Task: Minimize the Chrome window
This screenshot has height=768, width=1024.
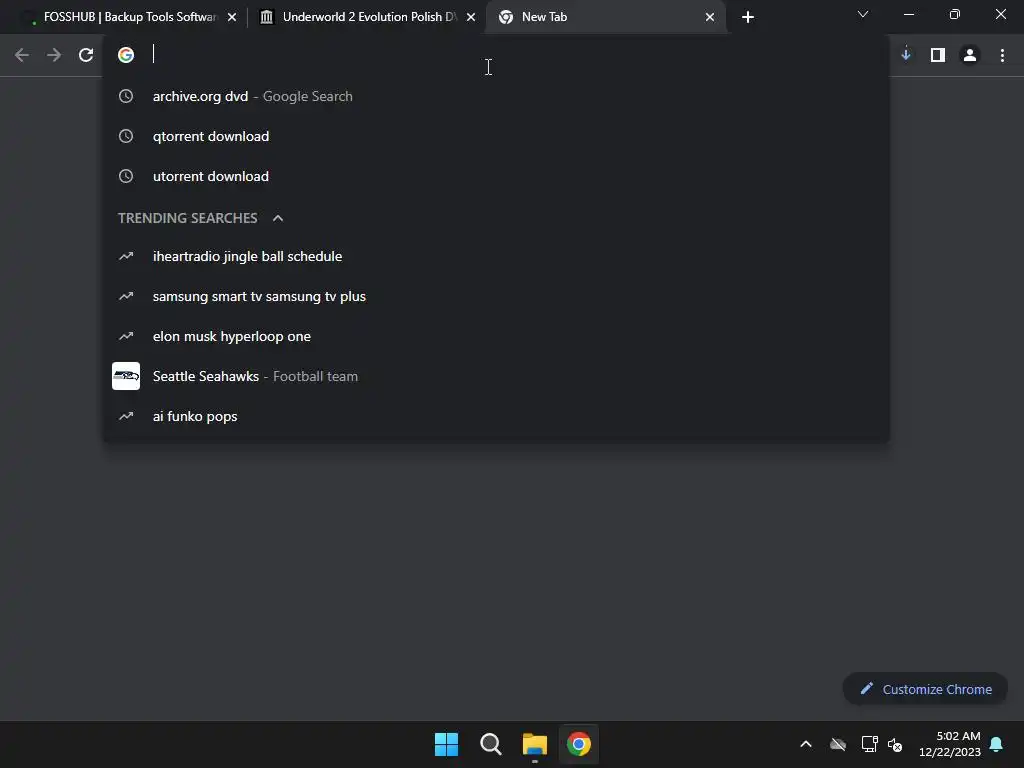Action: click(909, 14)
